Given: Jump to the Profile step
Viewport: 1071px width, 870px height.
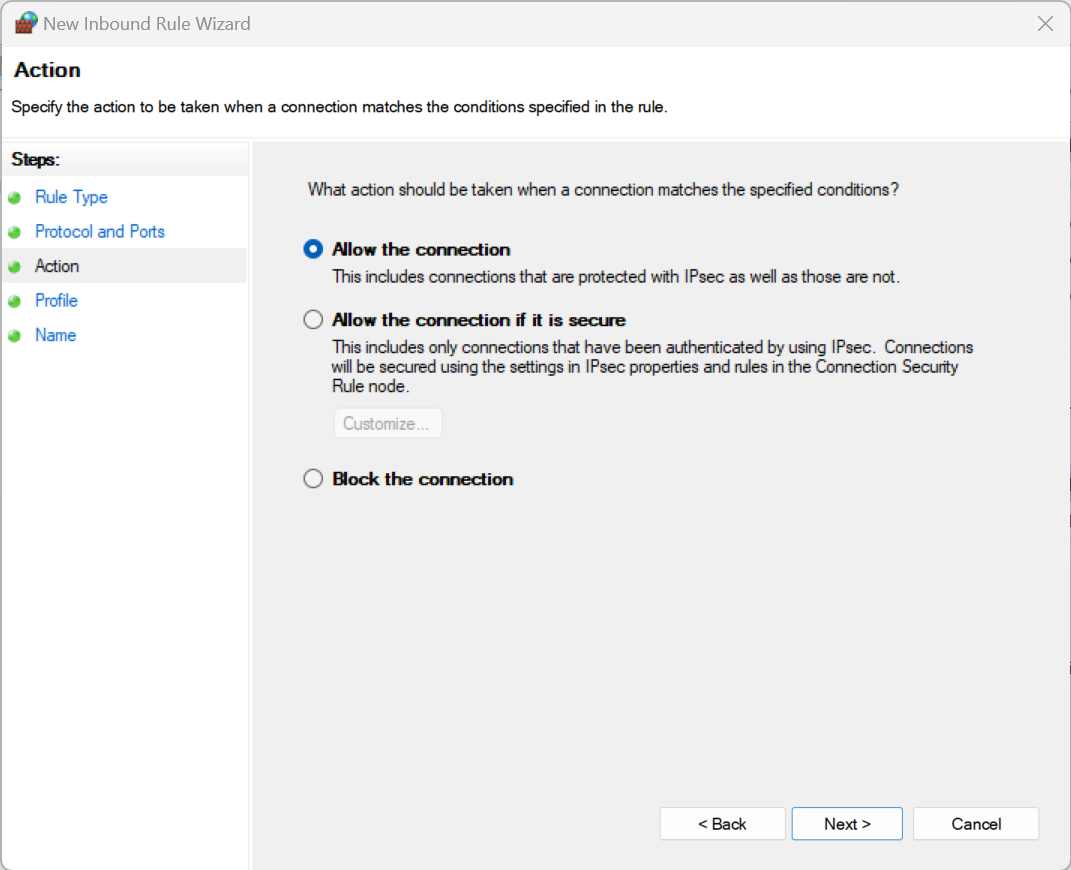Looking at the screenshot, I should [56, 300].
